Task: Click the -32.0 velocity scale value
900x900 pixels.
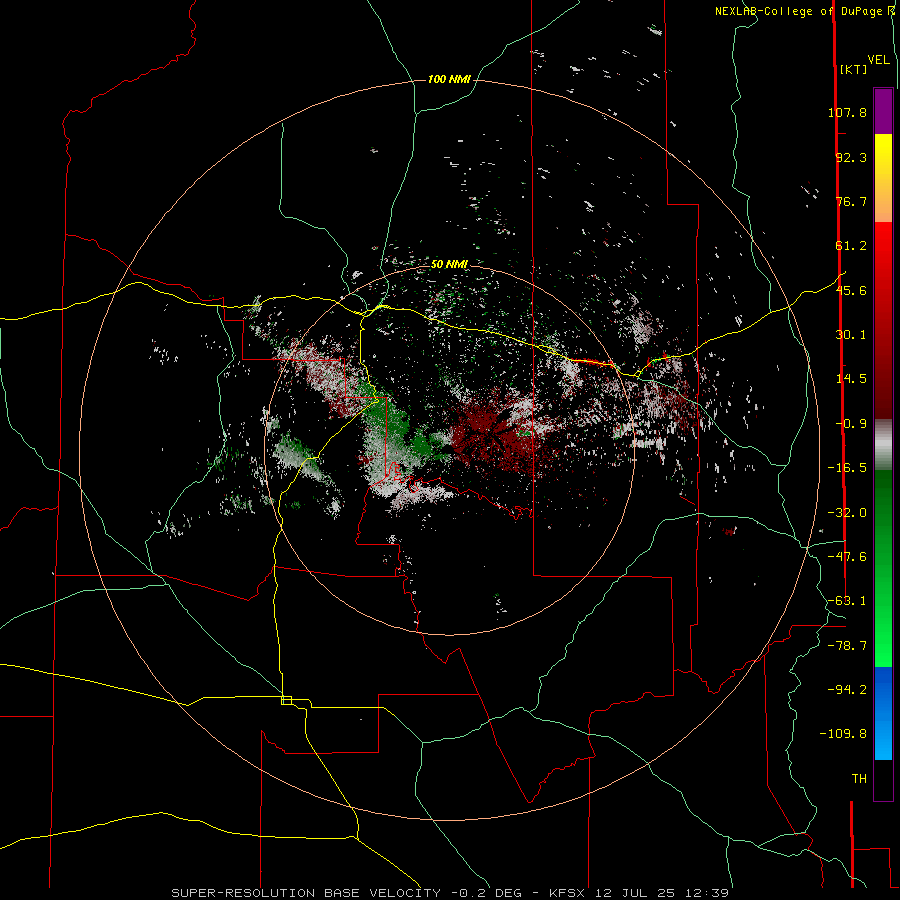Action: pos(847,513)
